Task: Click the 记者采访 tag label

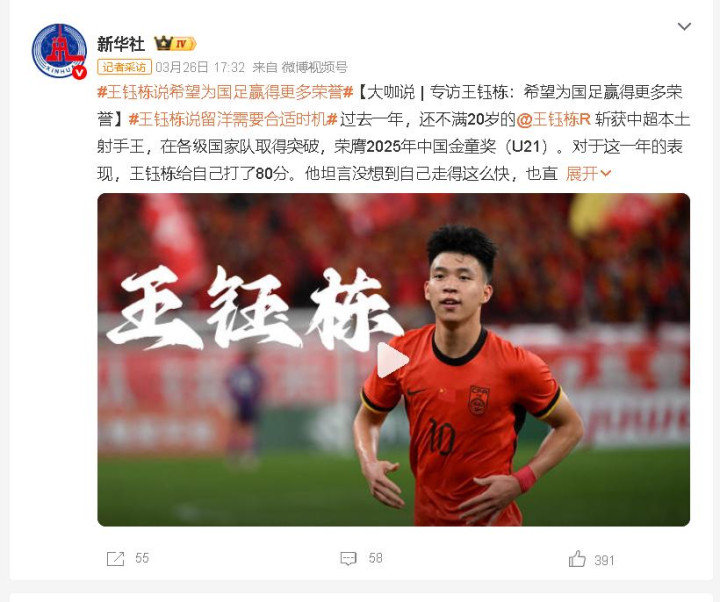Action: [124, 68]
